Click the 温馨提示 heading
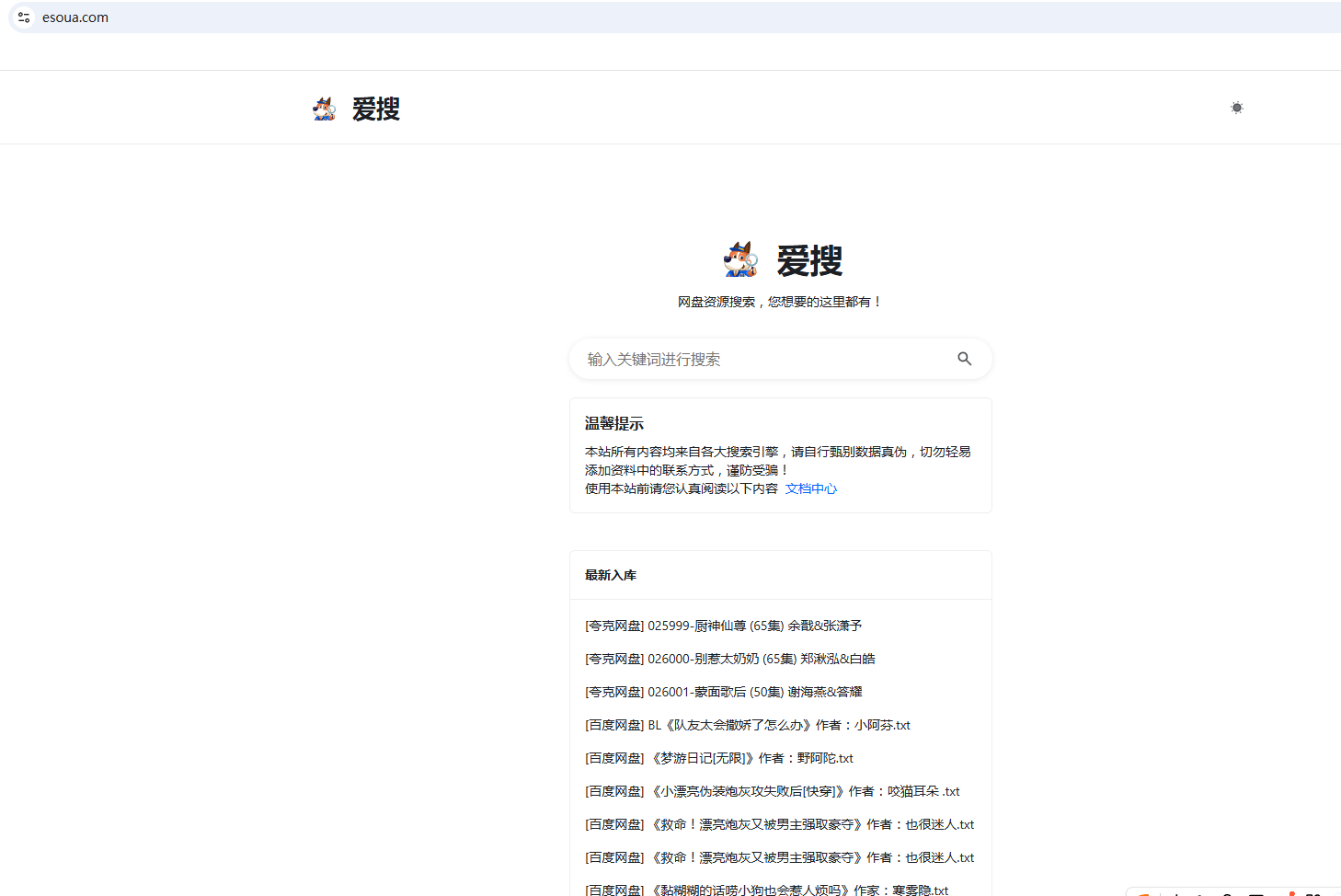 point(613,423)
